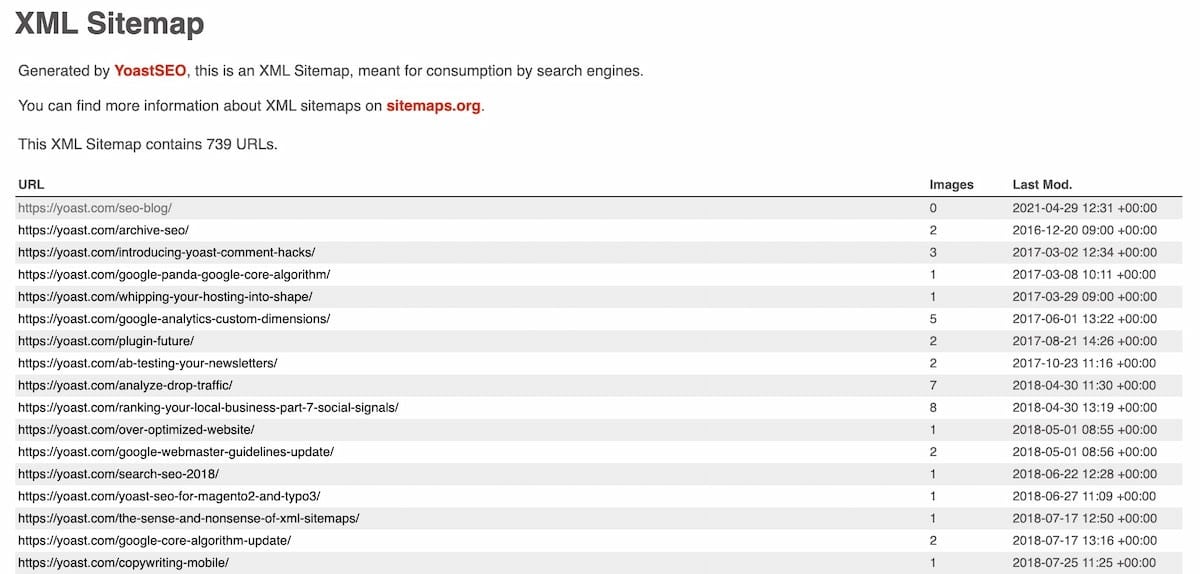This screenshot has width=1200, height=574.
Task: Open the search-seo-2018 URL
Action: tap(118, 474)
